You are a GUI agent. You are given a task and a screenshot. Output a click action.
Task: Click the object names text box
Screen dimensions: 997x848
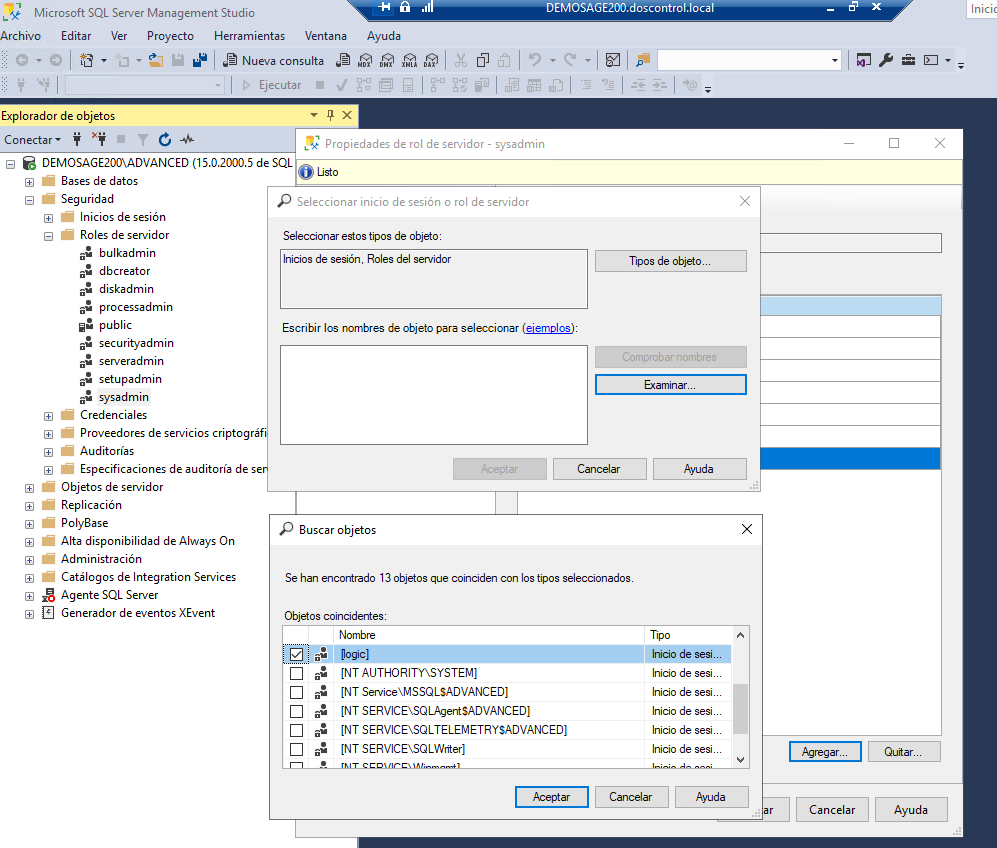point(434,395)
